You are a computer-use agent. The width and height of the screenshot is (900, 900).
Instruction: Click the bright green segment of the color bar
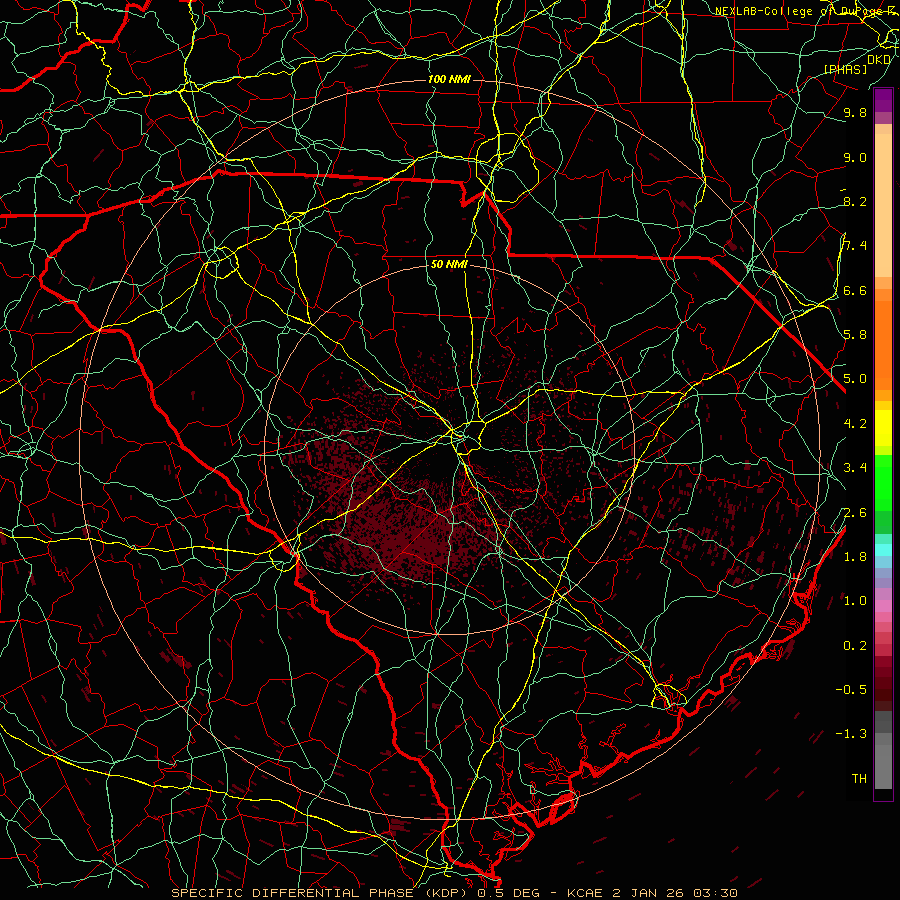[x=883, y=482]
